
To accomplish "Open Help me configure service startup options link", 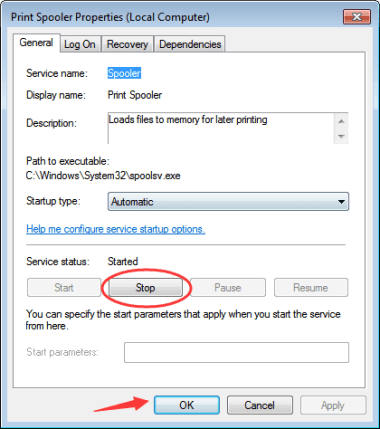I will 116,229.
